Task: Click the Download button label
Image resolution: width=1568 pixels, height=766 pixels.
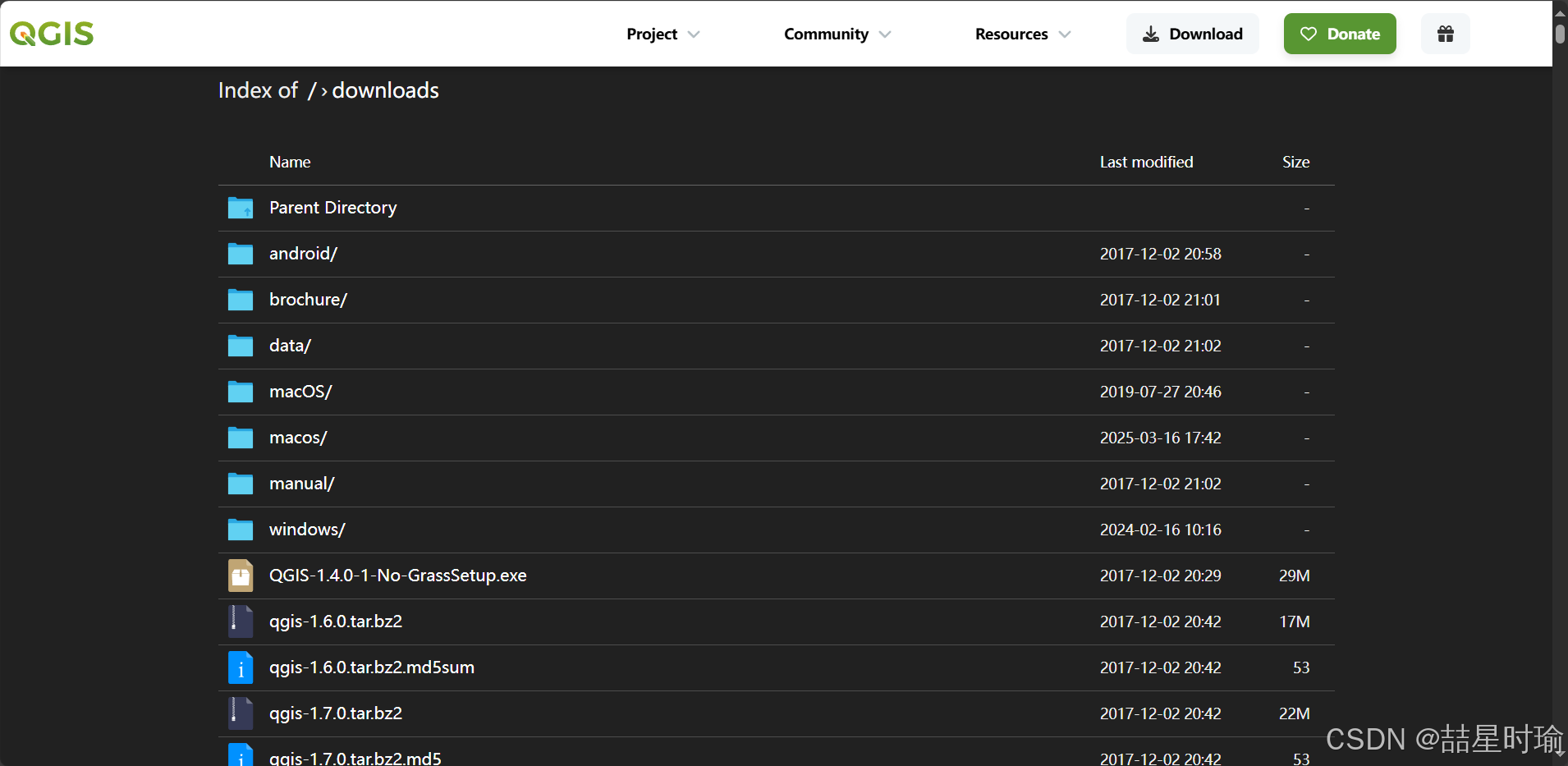Action: tap(1206, 34)
